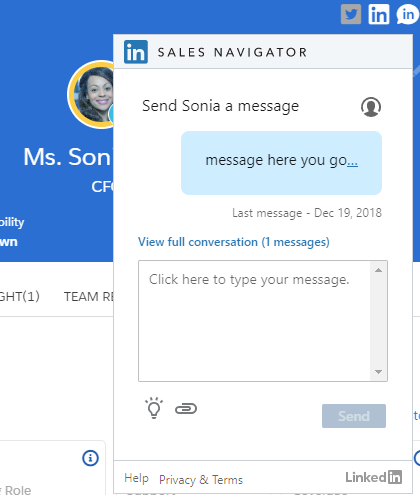Send the message with Send button
Viewport: 420px width, 495px height.
[x=354, y=416]
